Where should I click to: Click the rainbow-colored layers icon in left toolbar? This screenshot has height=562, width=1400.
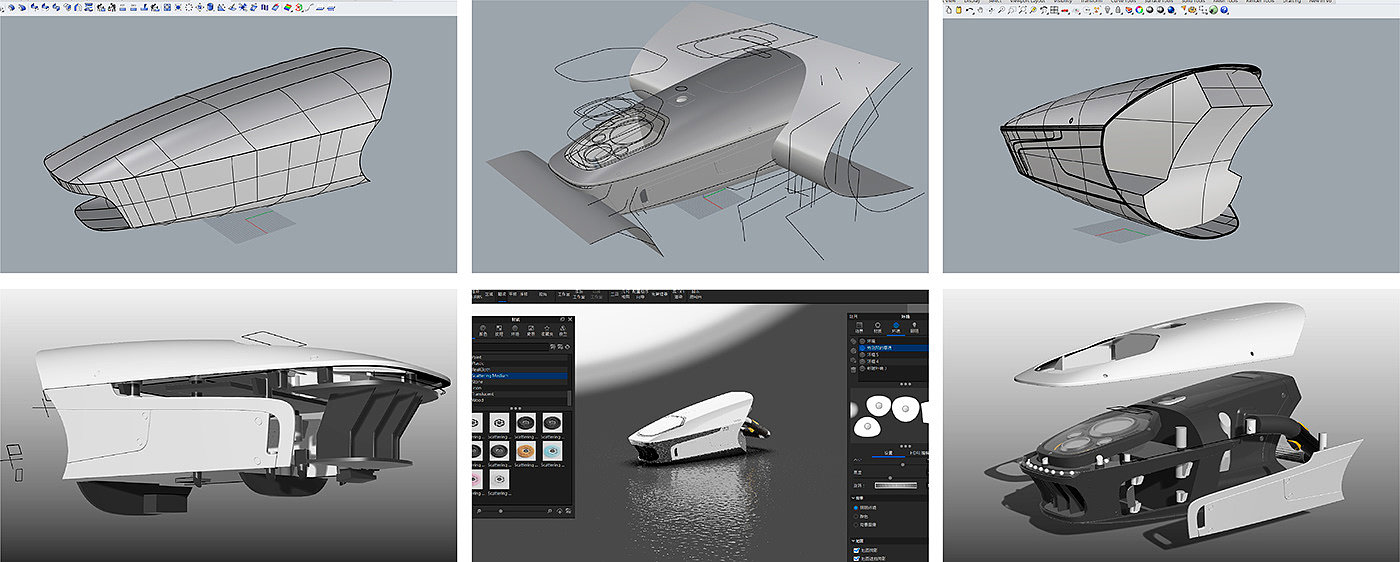287,8
